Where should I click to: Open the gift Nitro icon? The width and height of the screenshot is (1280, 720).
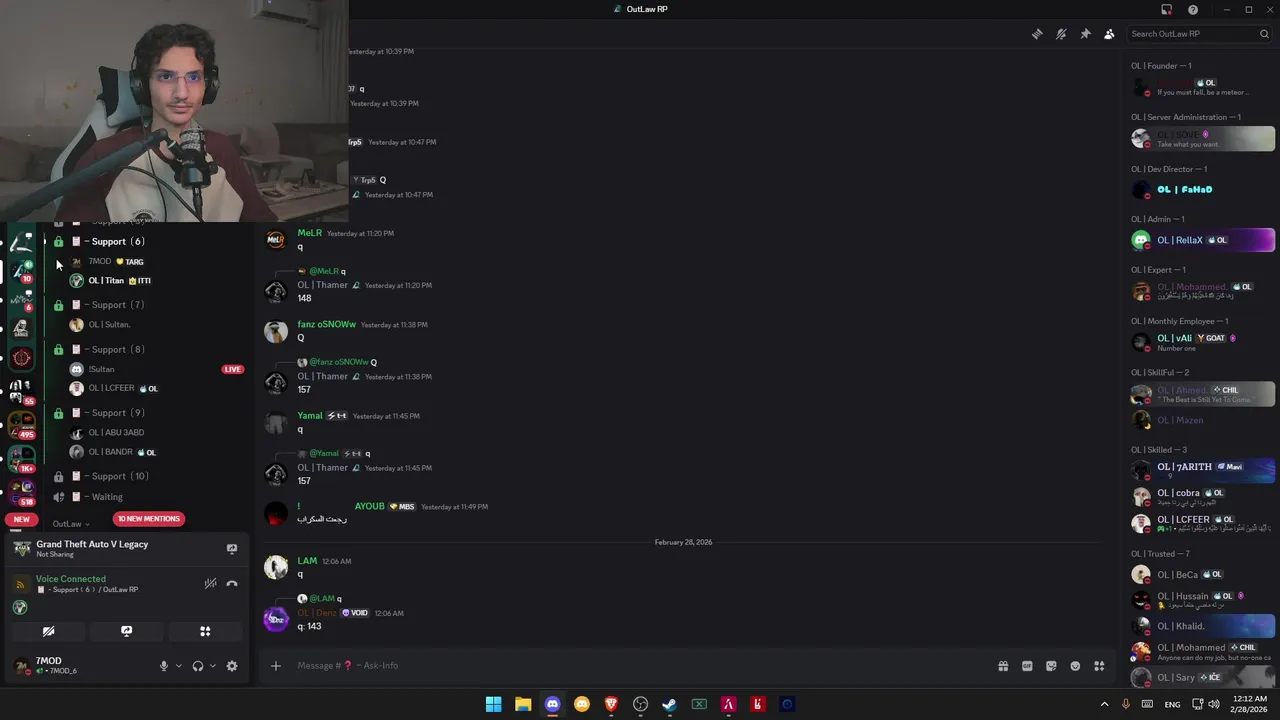[x=1003, y=666]
